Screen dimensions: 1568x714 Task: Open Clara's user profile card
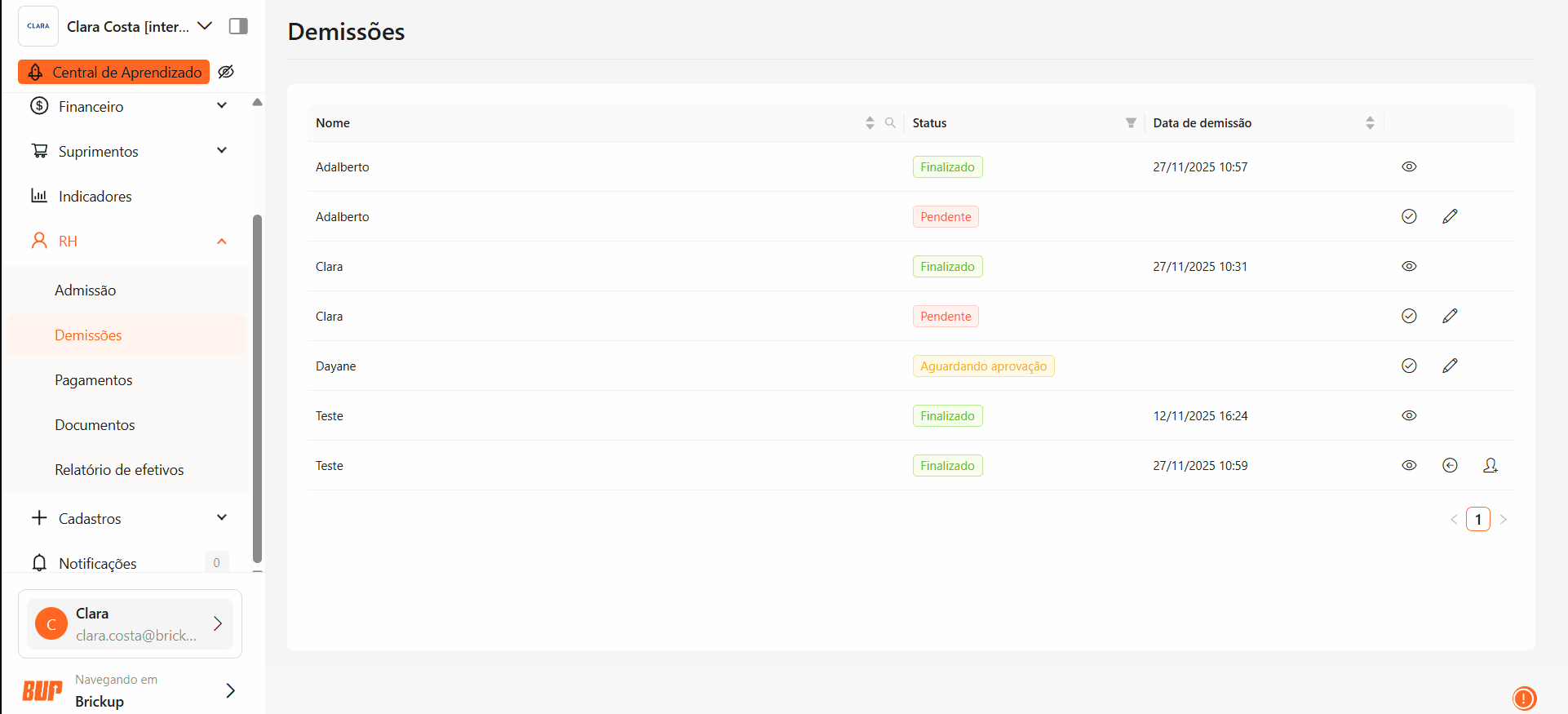pyautogui.click(x=131, y=624)
